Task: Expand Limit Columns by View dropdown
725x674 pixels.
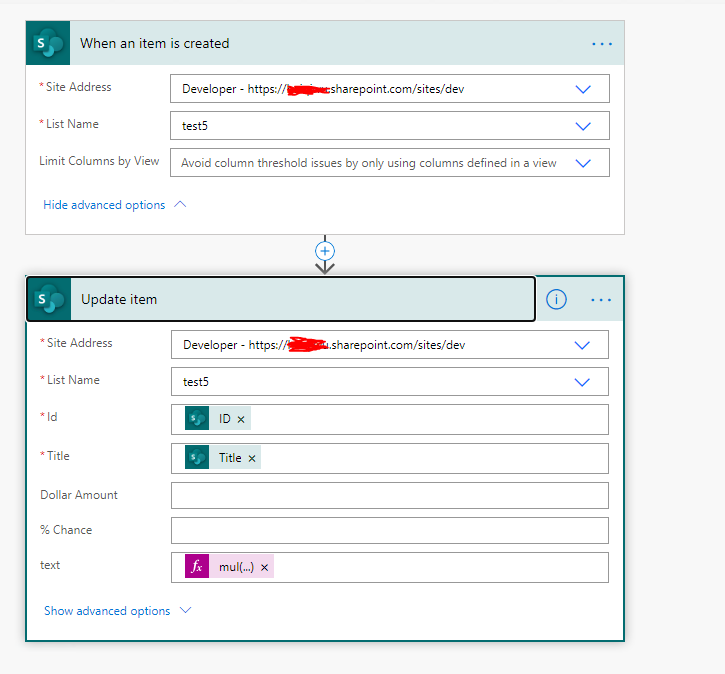Action: pos(583,163)
